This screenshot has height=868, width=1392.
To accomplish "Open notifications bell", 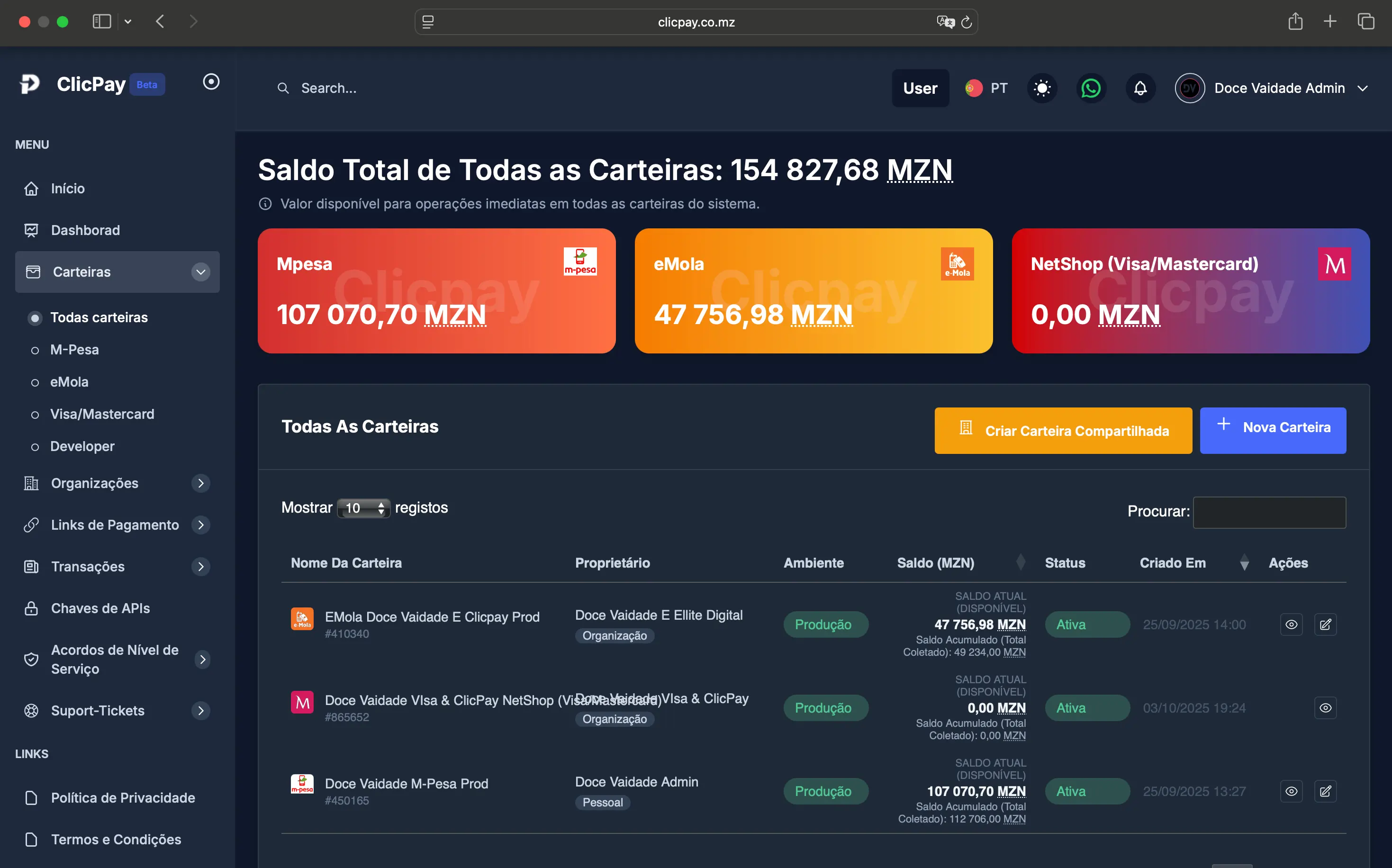I will click(1140, 88).
